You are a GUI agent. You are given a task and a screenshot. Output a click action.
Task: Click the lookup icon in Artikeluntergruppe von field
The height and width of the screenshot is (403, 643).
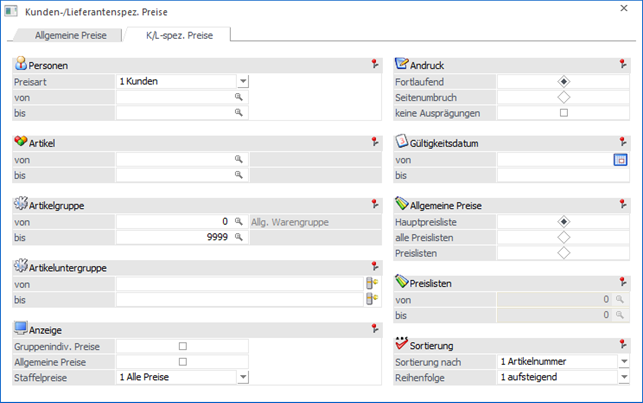[372, 284]
